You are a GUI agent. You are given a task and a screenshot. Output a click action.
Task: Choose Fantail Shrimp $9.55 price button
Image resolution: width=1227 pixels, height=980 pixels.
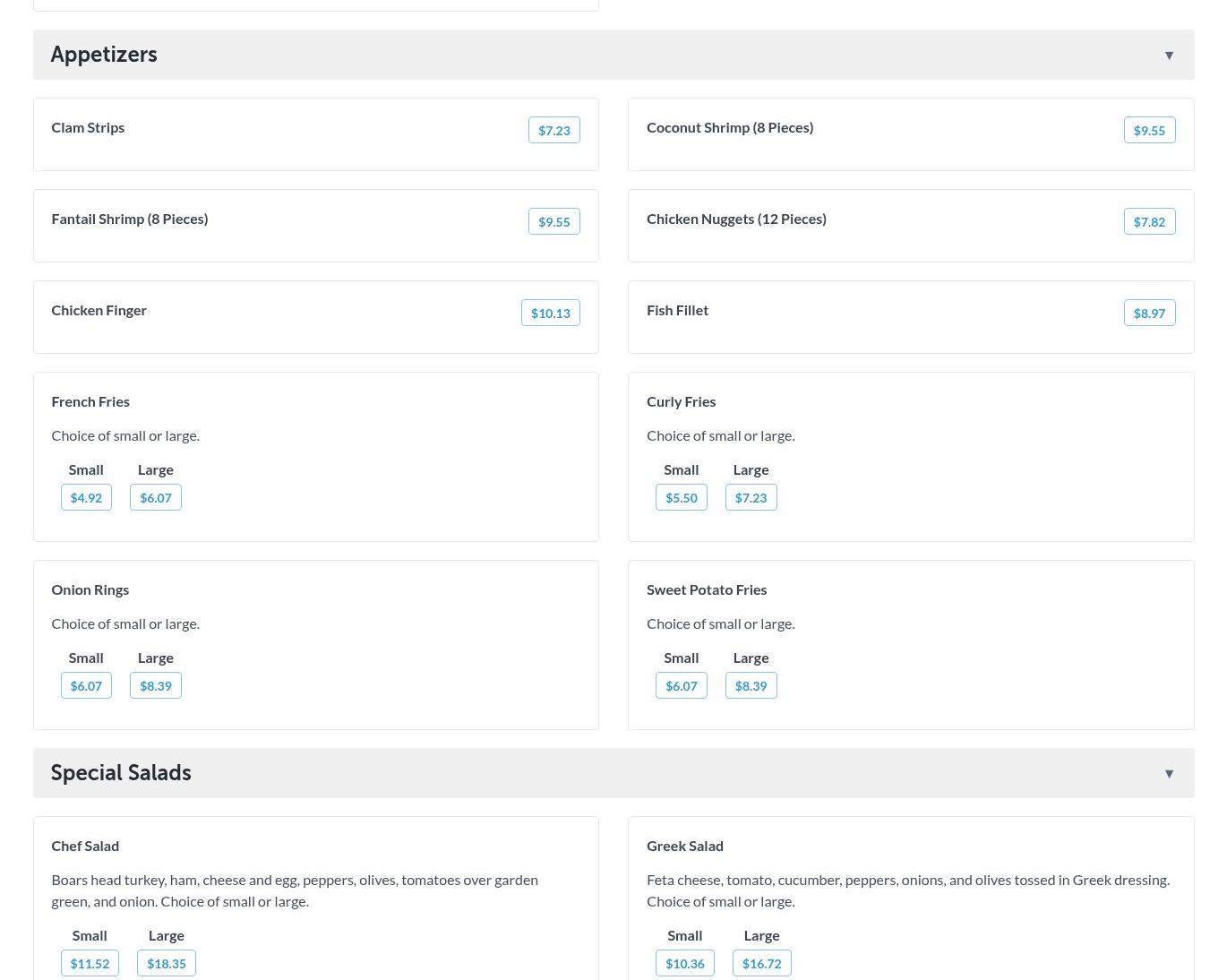click(553, 222)
